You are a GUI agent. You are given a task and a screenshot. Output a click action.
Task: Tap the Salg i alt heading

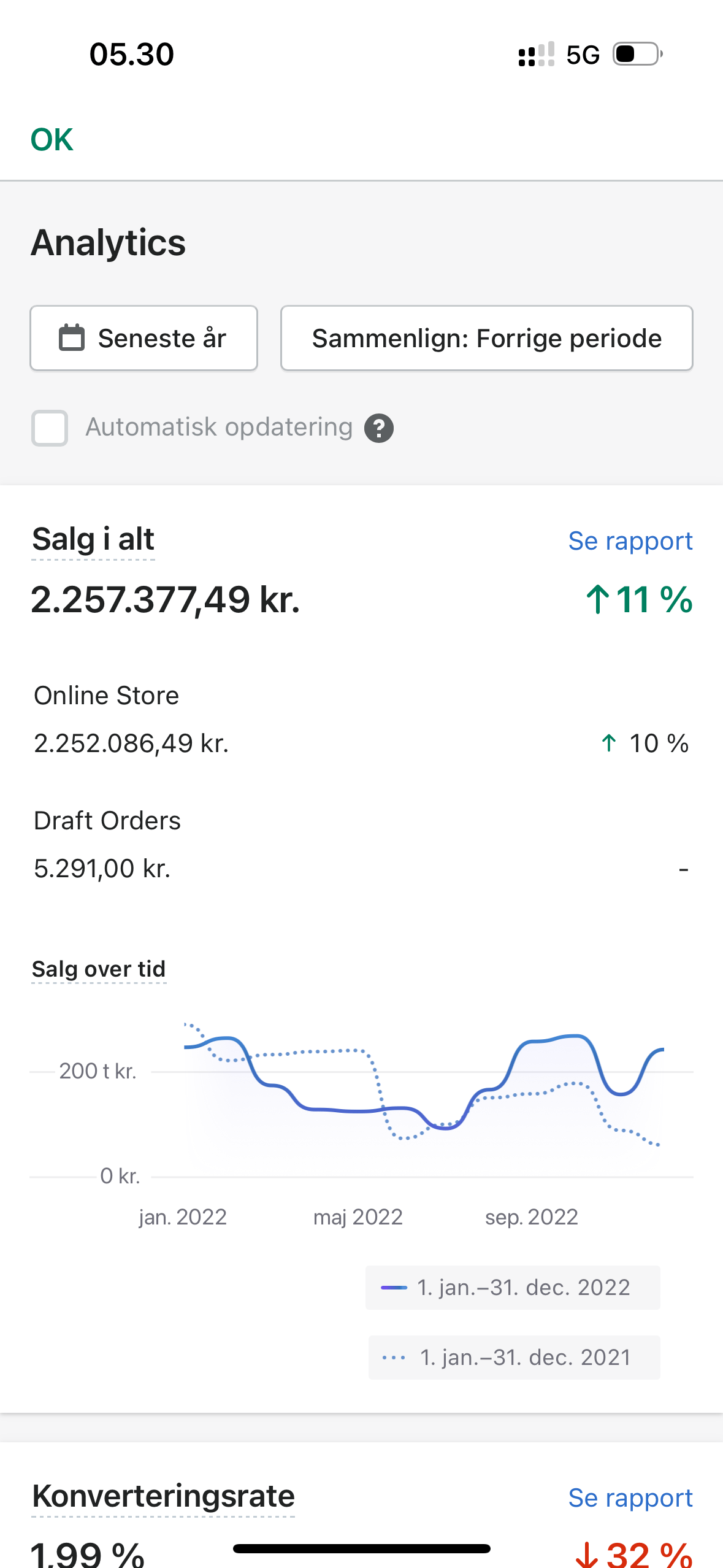(93, 539)
